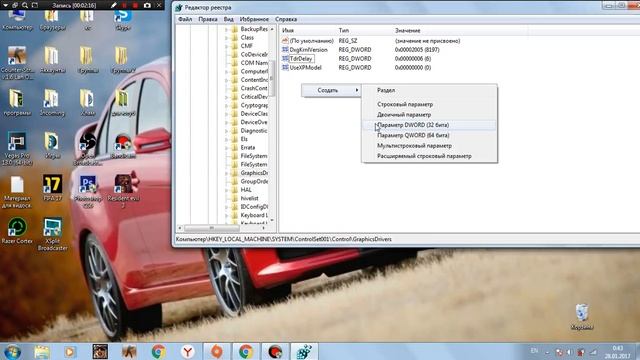Select the hivelist key in the tree

[249, 198]
